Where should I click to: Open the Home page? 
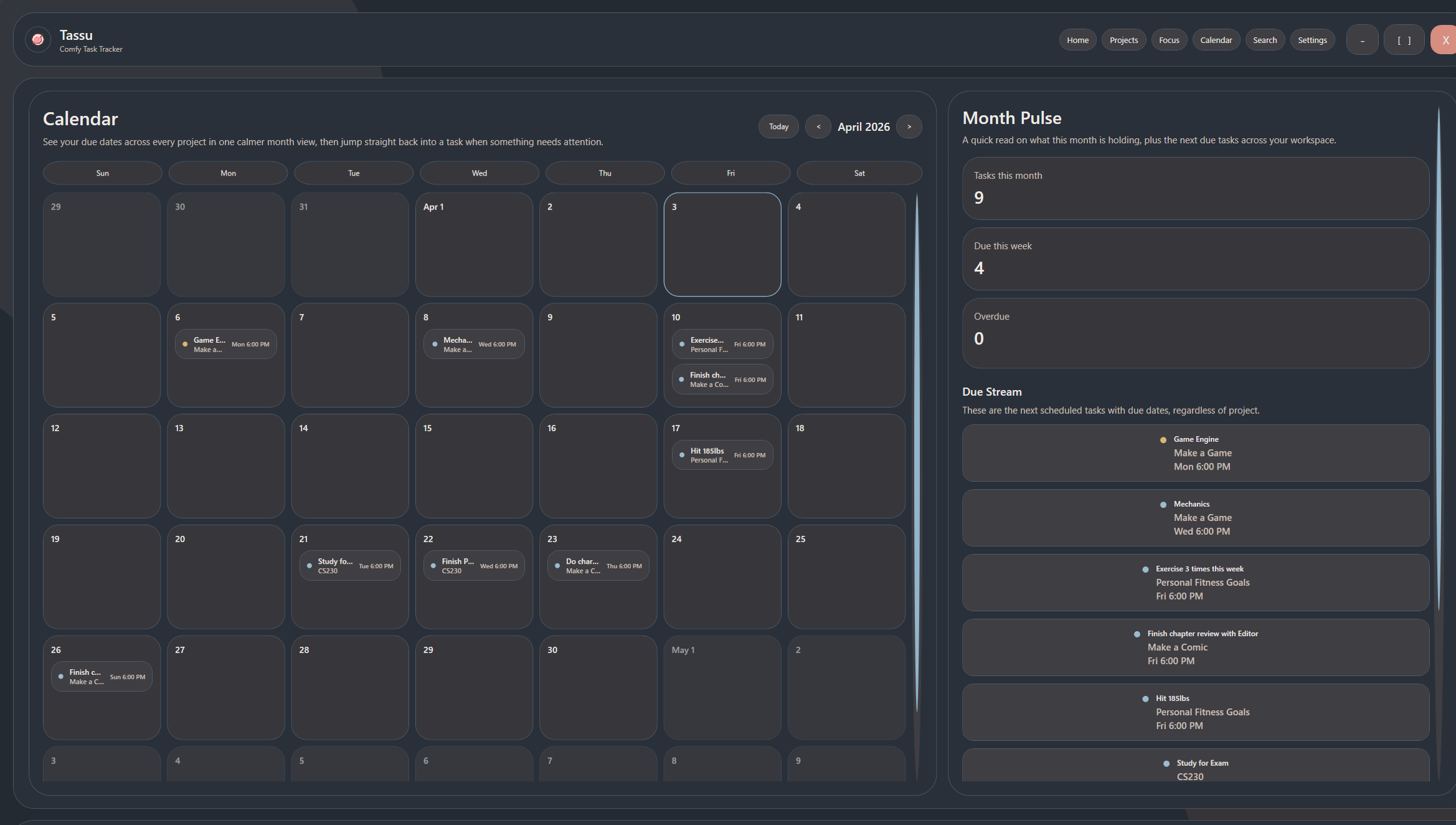(1077, 40)
